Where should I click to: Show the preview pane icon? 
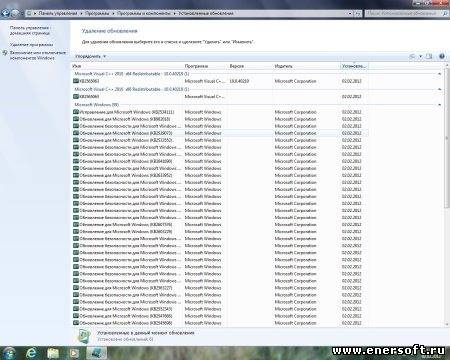pyautogui.click(x=429, y=56)
